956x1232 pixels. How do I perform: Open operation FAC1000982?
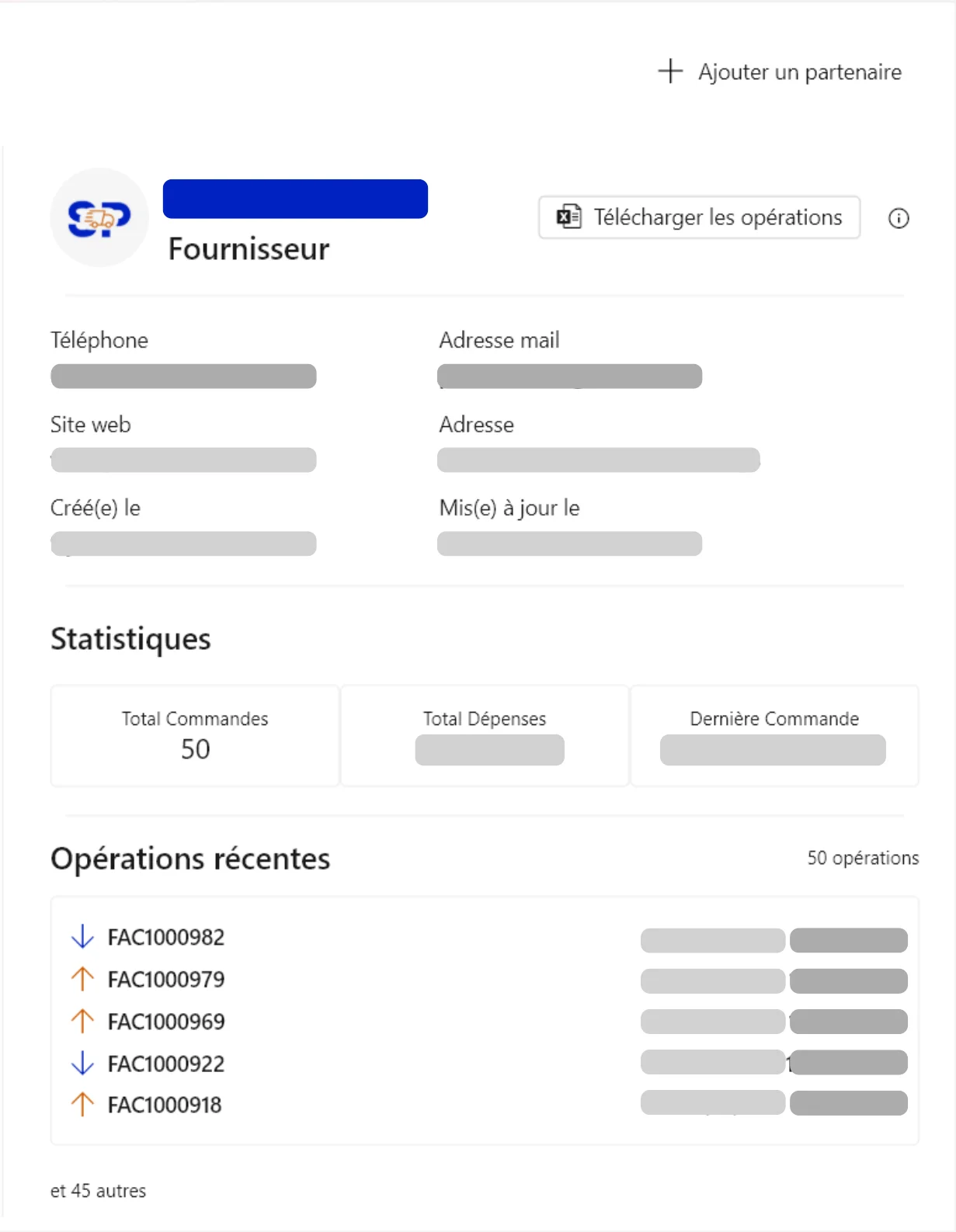166,938
